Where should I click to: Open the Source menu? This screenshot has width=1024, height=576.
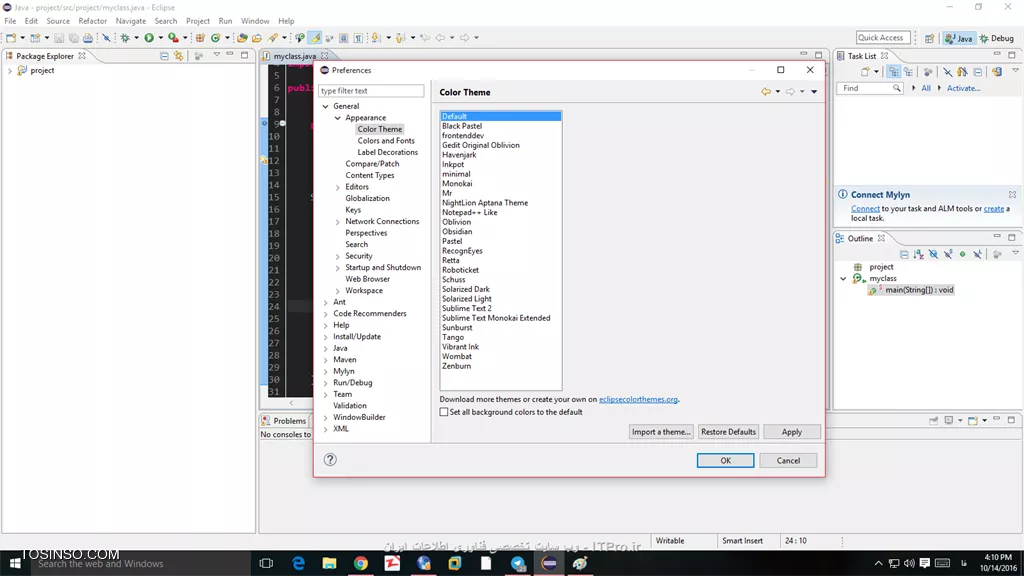point(57,21)
